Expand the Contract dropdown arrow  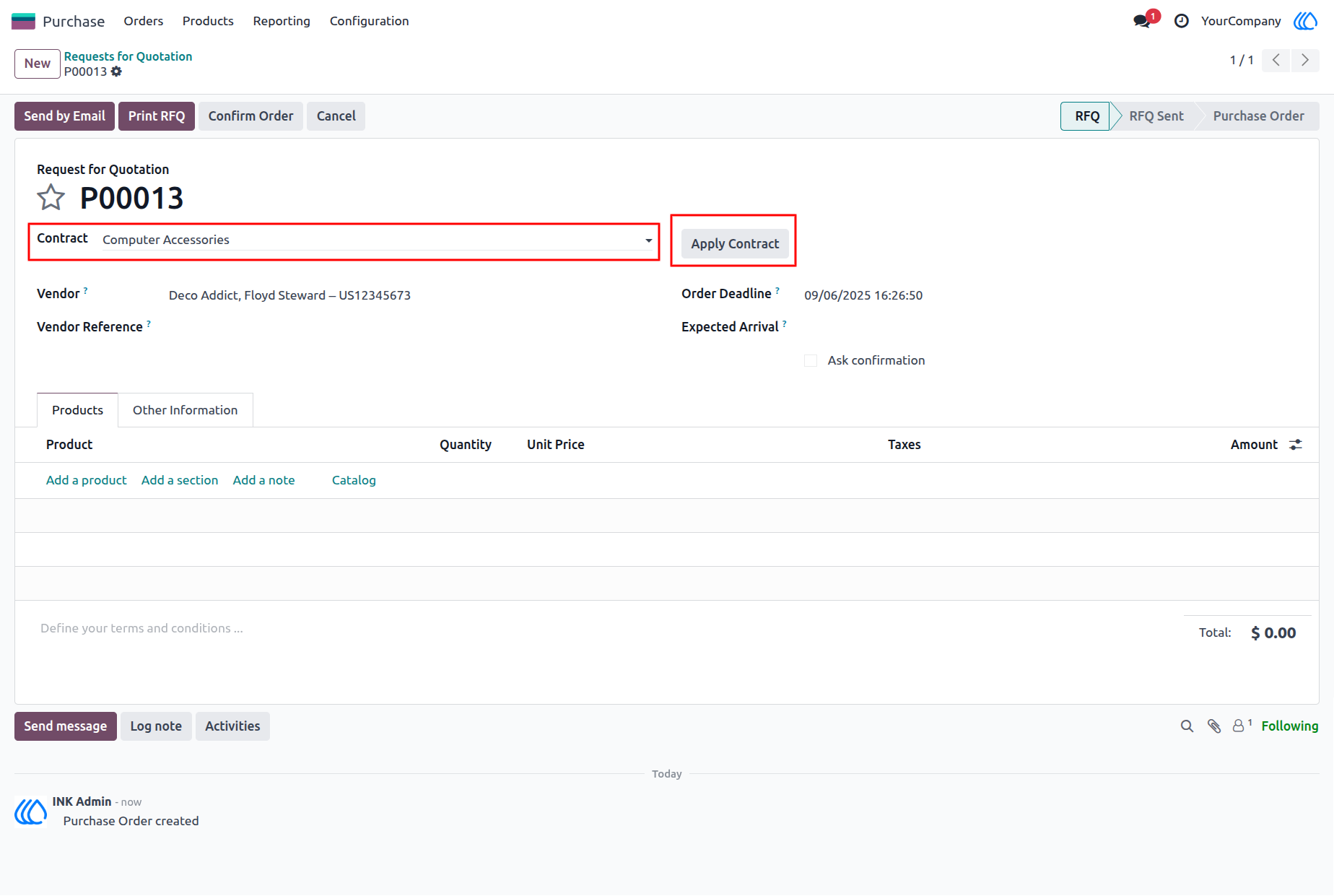[x=648, y=240]
